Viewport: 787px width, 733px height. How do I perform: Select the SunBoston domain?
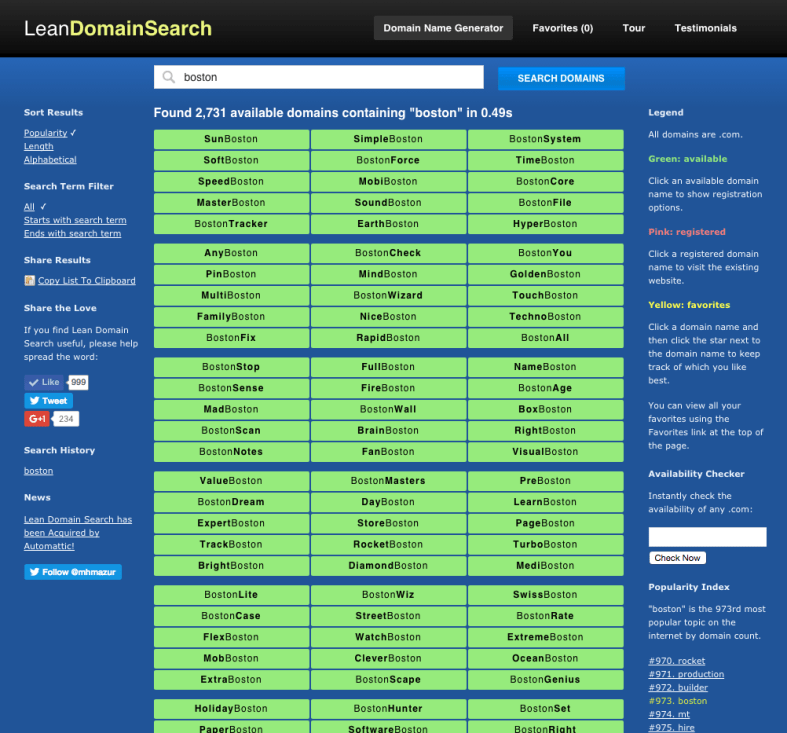click(231, 139)
